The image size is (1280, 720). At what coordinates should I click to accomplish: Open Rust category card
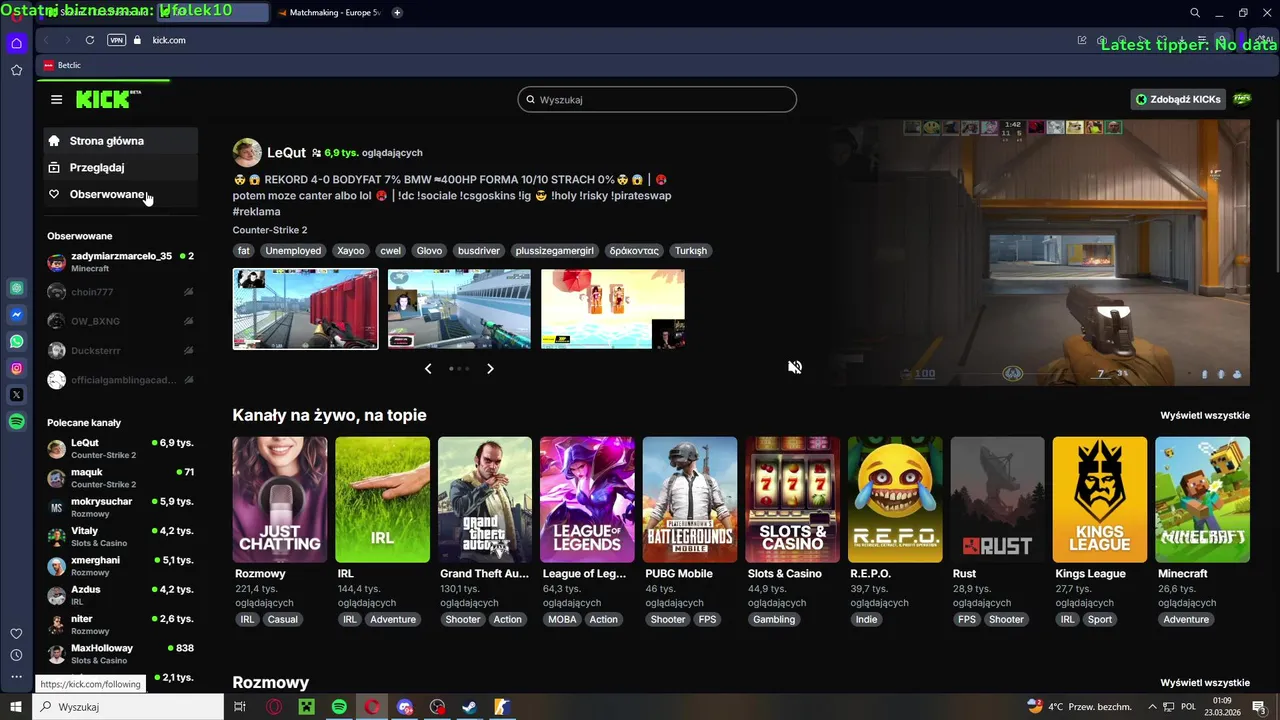[x=997, y=499]
